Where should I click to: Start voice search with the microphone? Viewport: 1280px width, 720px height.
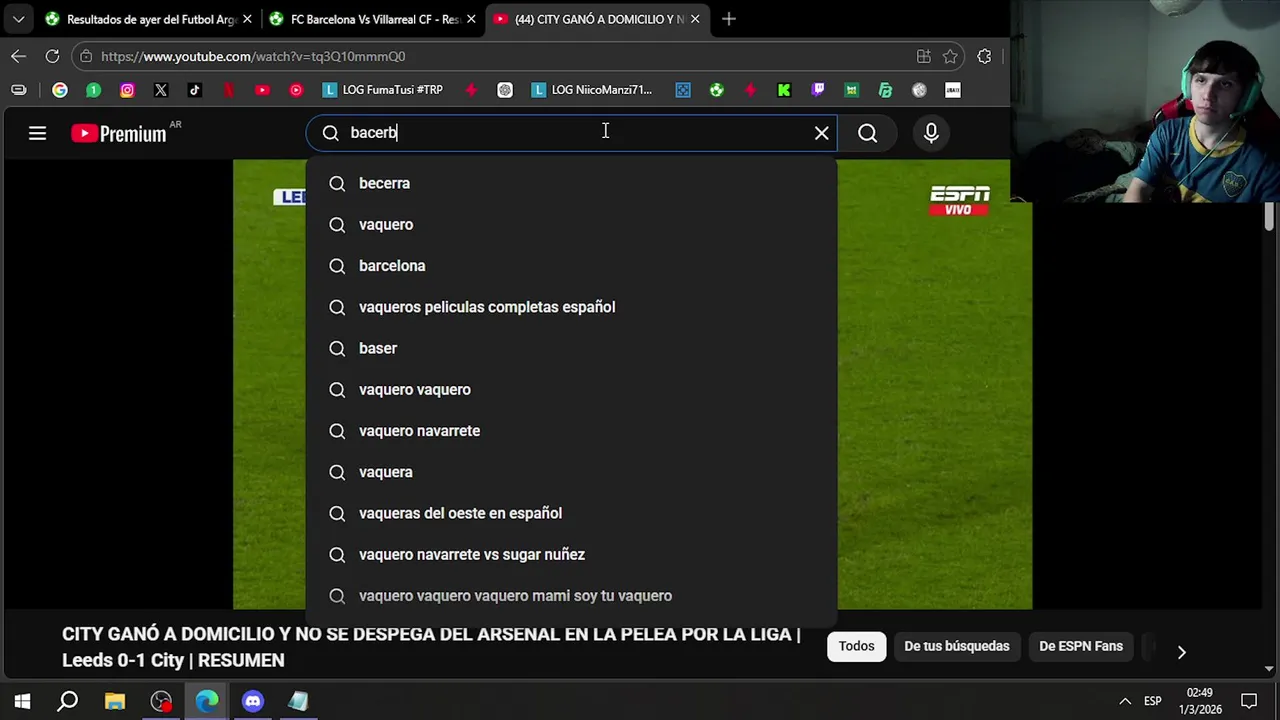coord(931,133)
